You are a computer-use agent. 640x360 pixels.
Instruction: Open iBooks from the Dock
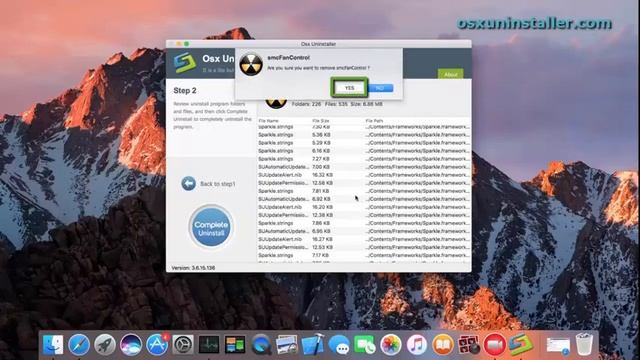coord(443,345)
